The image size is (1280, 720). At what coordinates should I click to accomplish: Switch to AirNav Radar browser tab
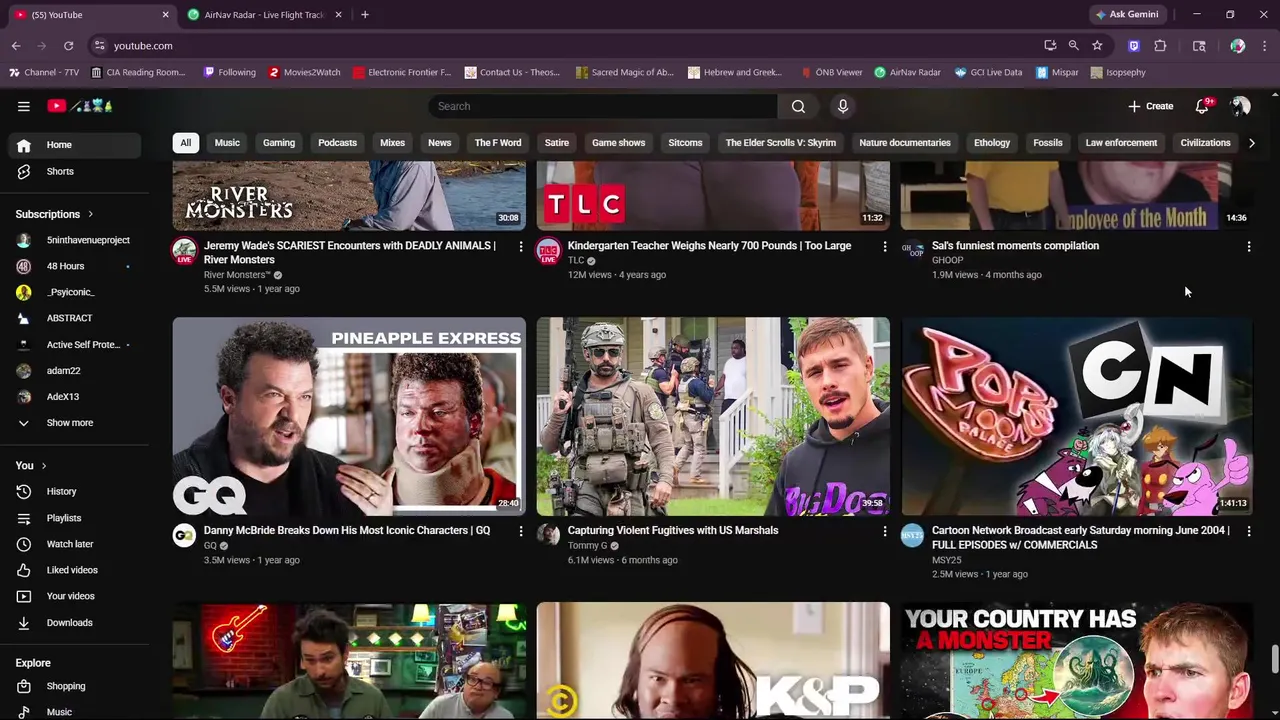[x=264, y=15]
